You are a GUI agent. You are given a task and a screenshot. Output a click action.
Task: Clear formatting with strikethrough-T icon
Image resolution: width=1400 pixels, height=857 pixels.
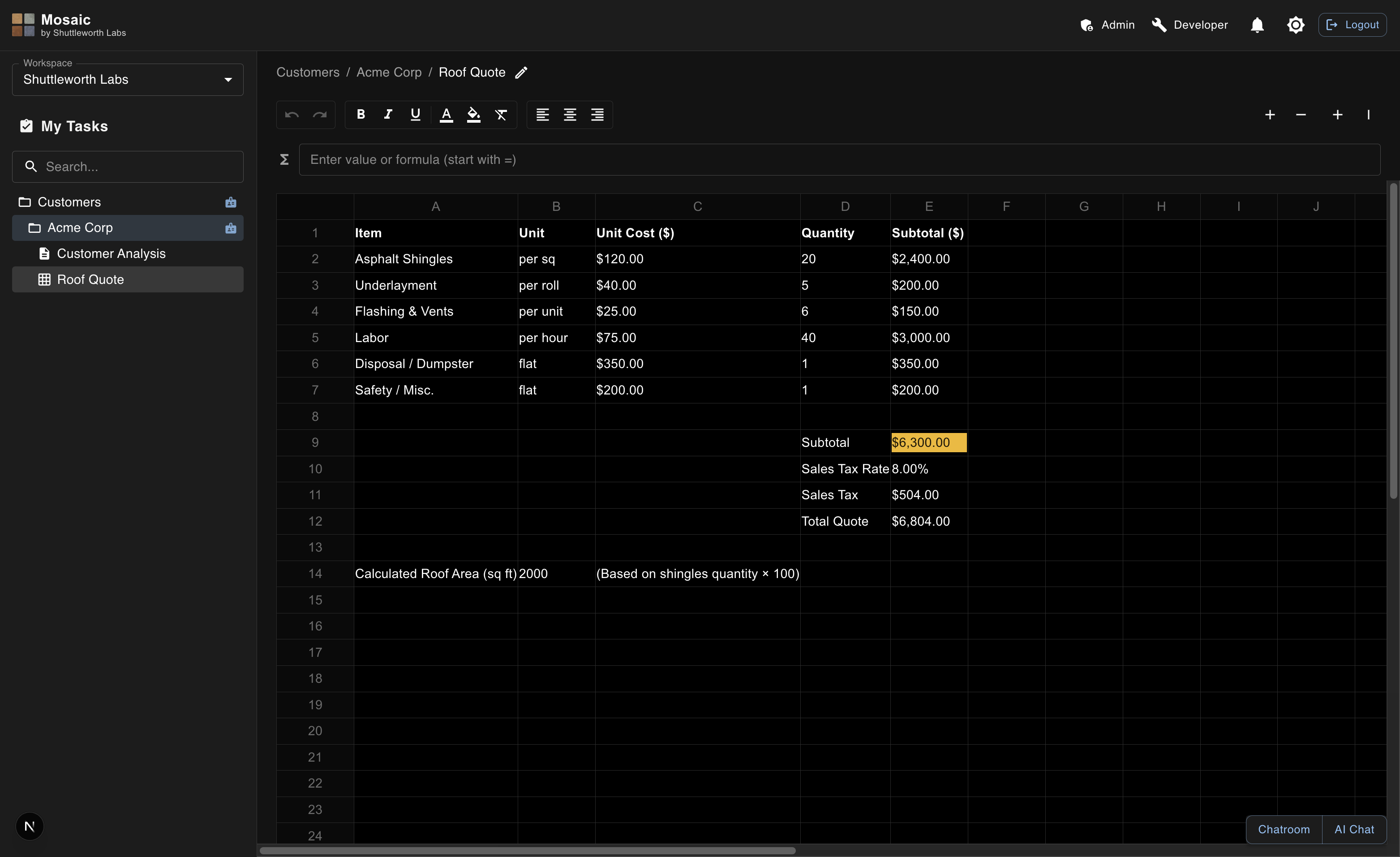click(501, 115)
